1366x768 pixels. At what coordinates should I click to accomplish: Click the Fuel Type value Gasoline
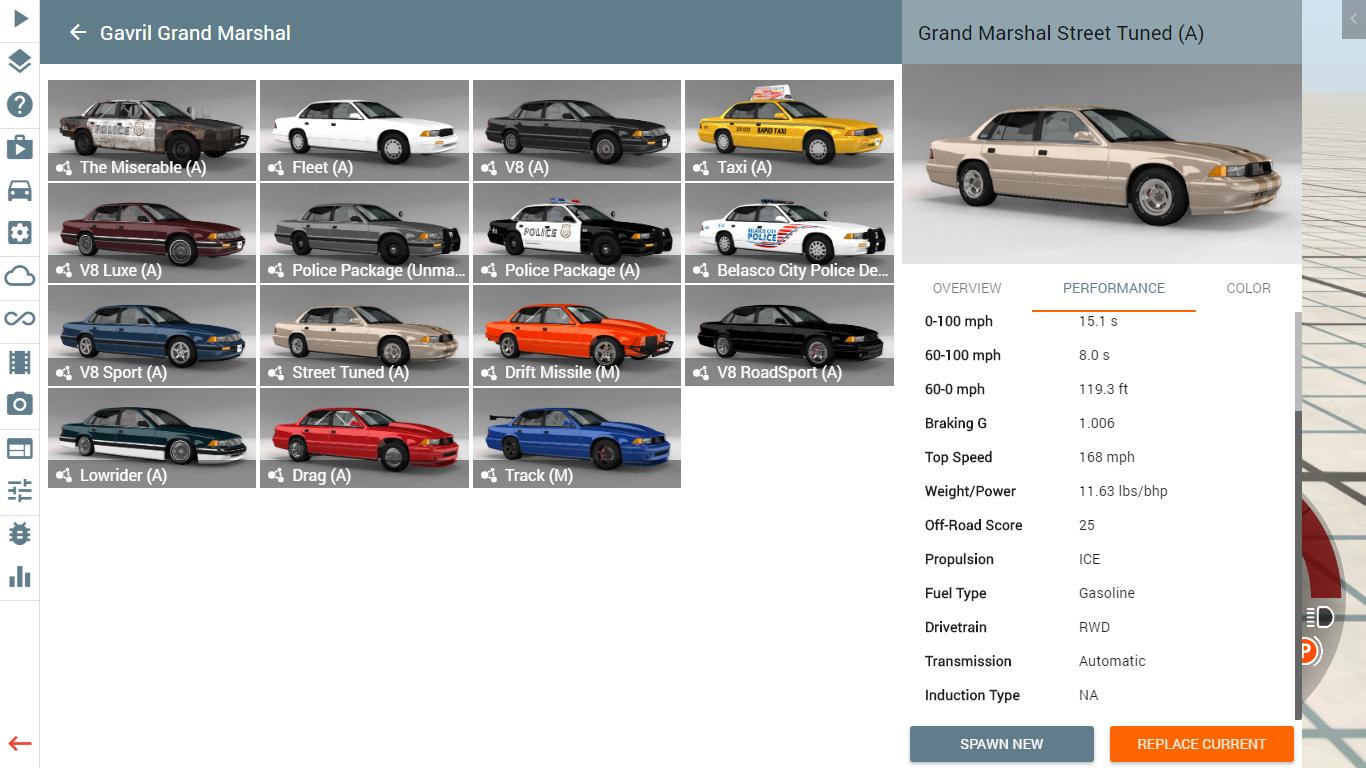1107,593
